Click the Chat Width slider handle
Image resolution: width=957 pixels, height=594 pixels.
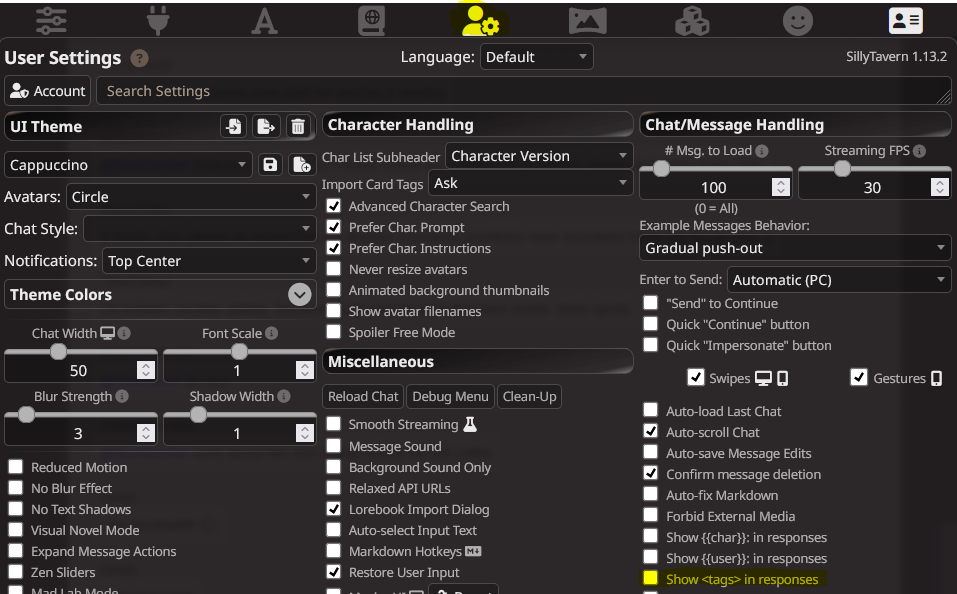coord(58,352)
